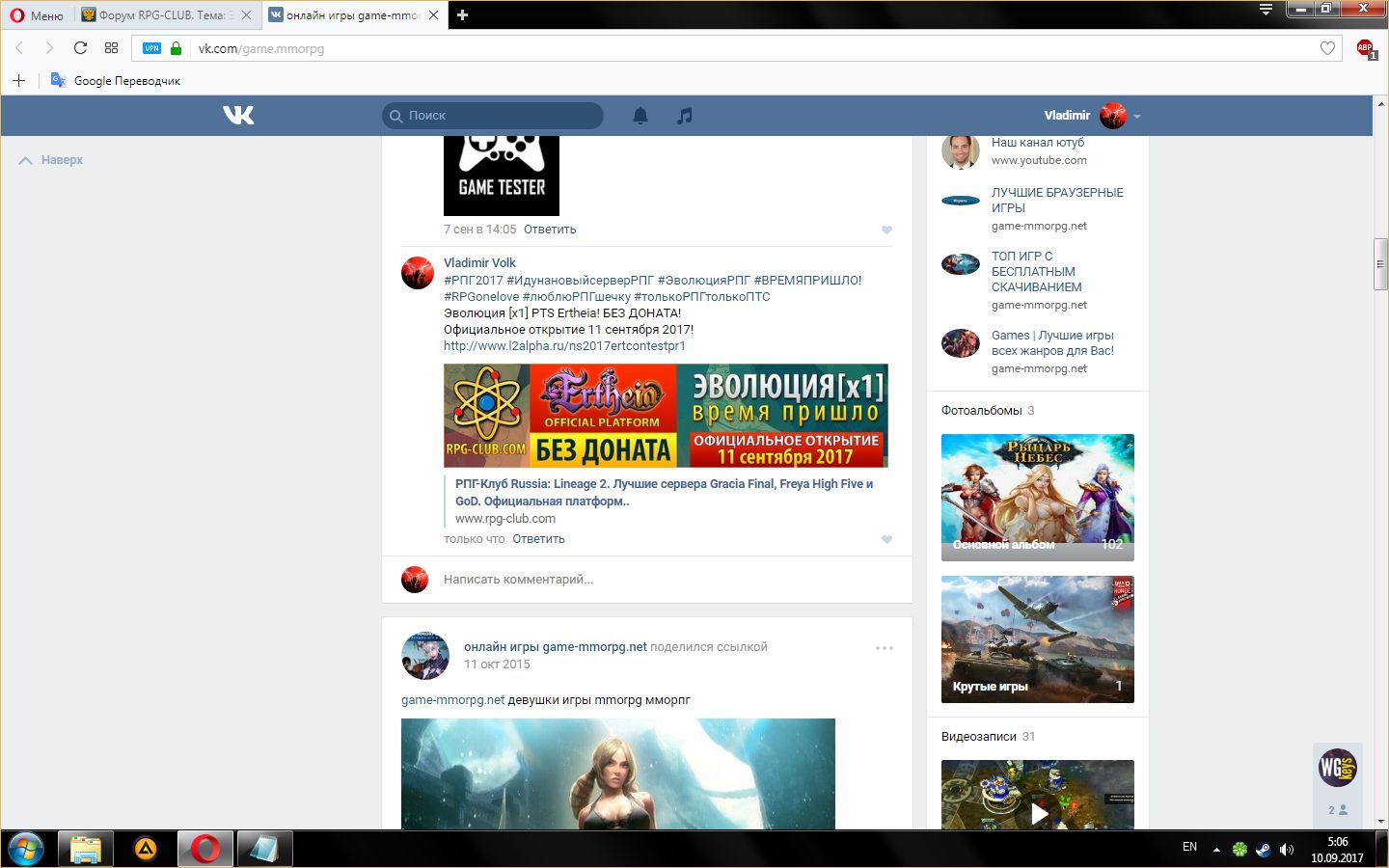This screenshot has height=868, width=1389.
Task: Add bookmark with plus on bookmarks bar
Action: click(x=18, y=81)
